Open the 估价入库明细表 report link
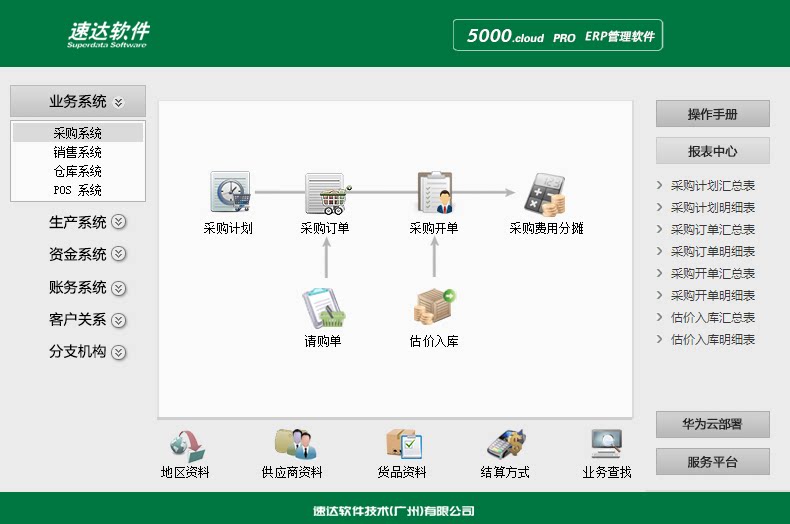790x524 pixels. pyautogui.click(x=712, y=340)
